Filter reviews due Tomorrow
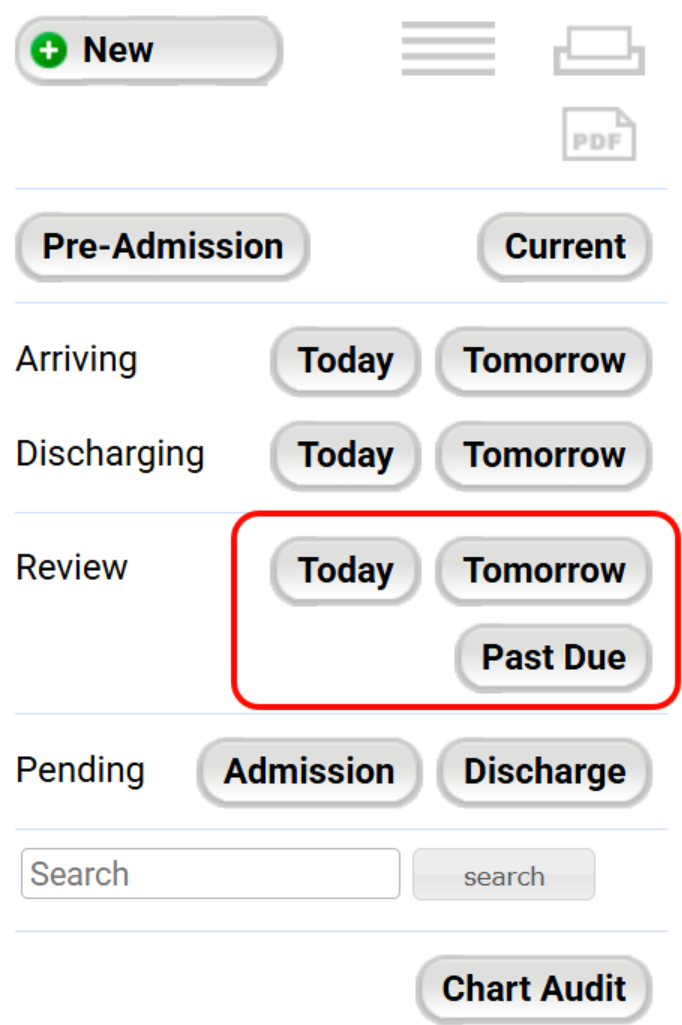This screenshot has height=1025, width=682. [x=544, y=571]
